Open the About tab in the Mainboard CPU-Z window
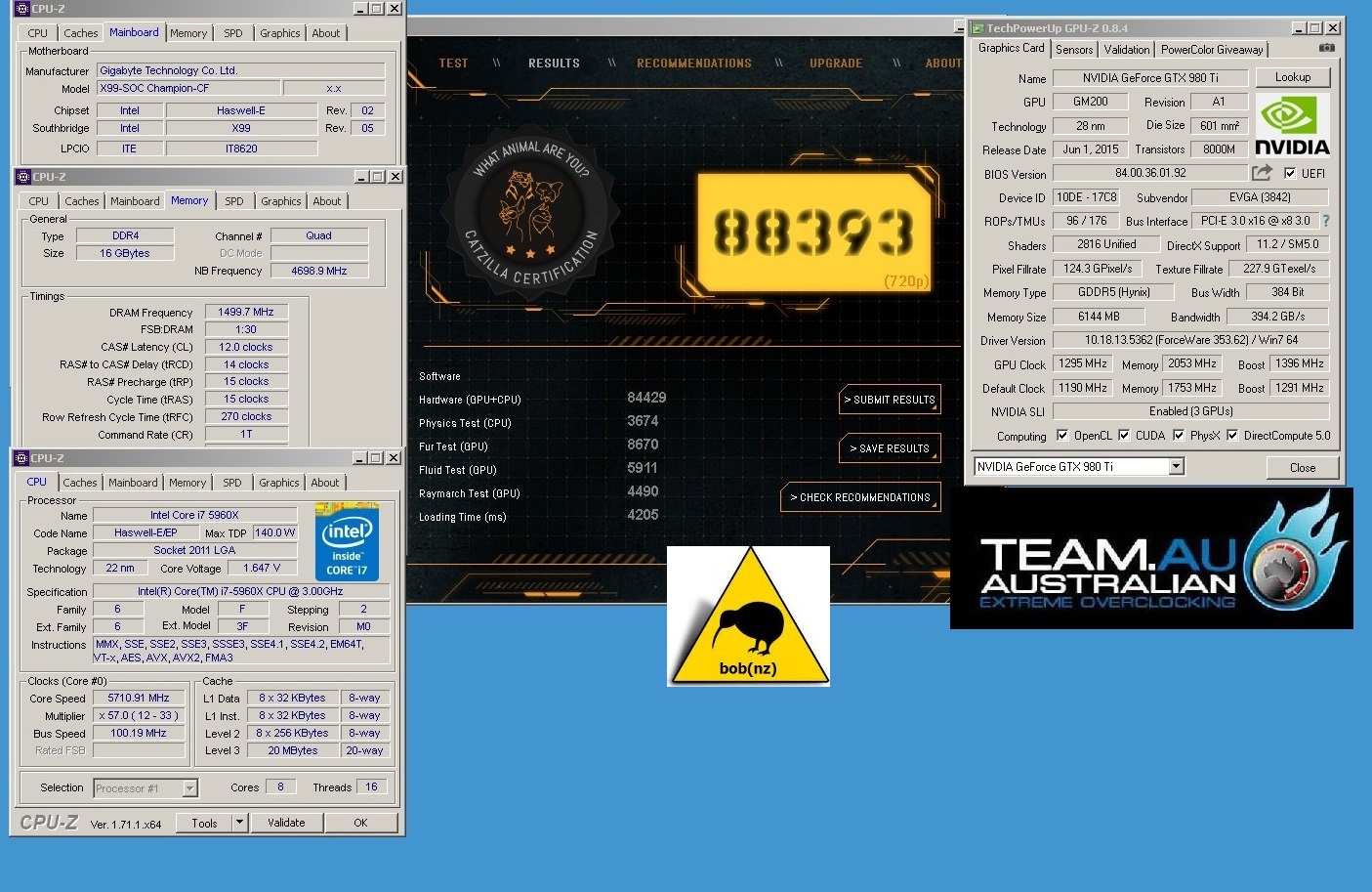Viewport: 1372px width, 892px height. (326, 33)
